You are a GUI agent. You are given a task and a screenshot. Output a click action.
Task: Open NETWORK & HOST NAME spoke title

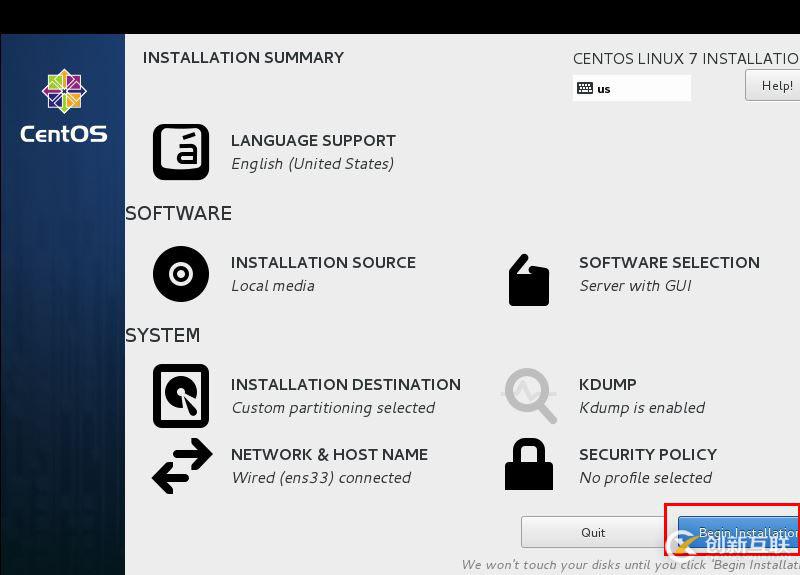[329, 455]
